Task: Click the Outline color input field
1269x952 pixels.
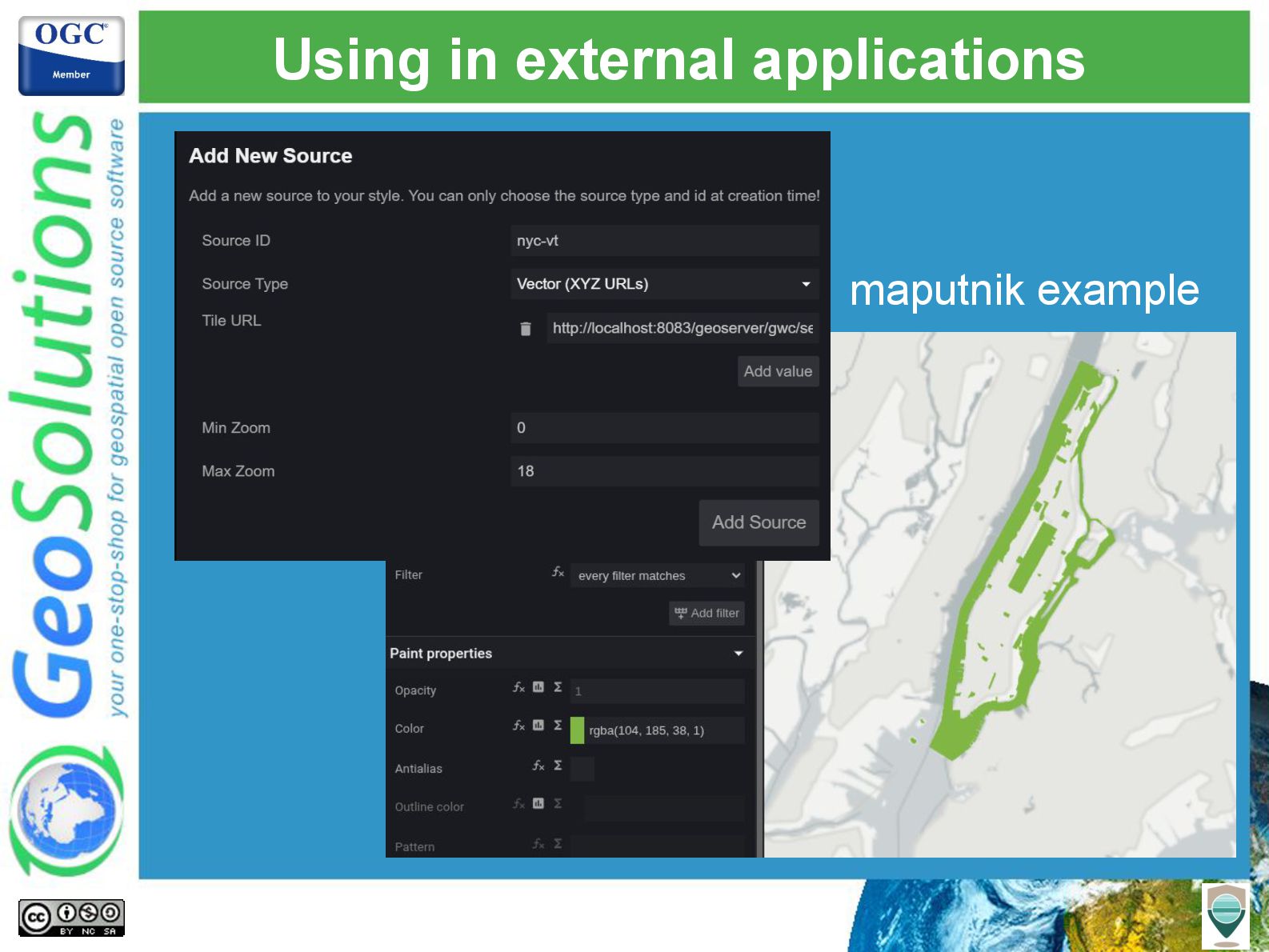Action: [664, 808]
